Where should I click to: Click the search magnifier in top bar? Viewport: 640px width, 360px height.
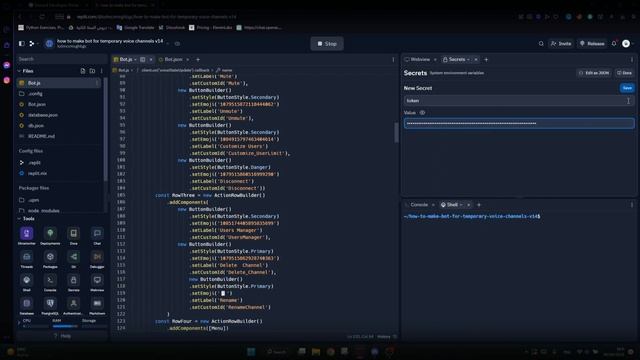[x=541, y=43]
